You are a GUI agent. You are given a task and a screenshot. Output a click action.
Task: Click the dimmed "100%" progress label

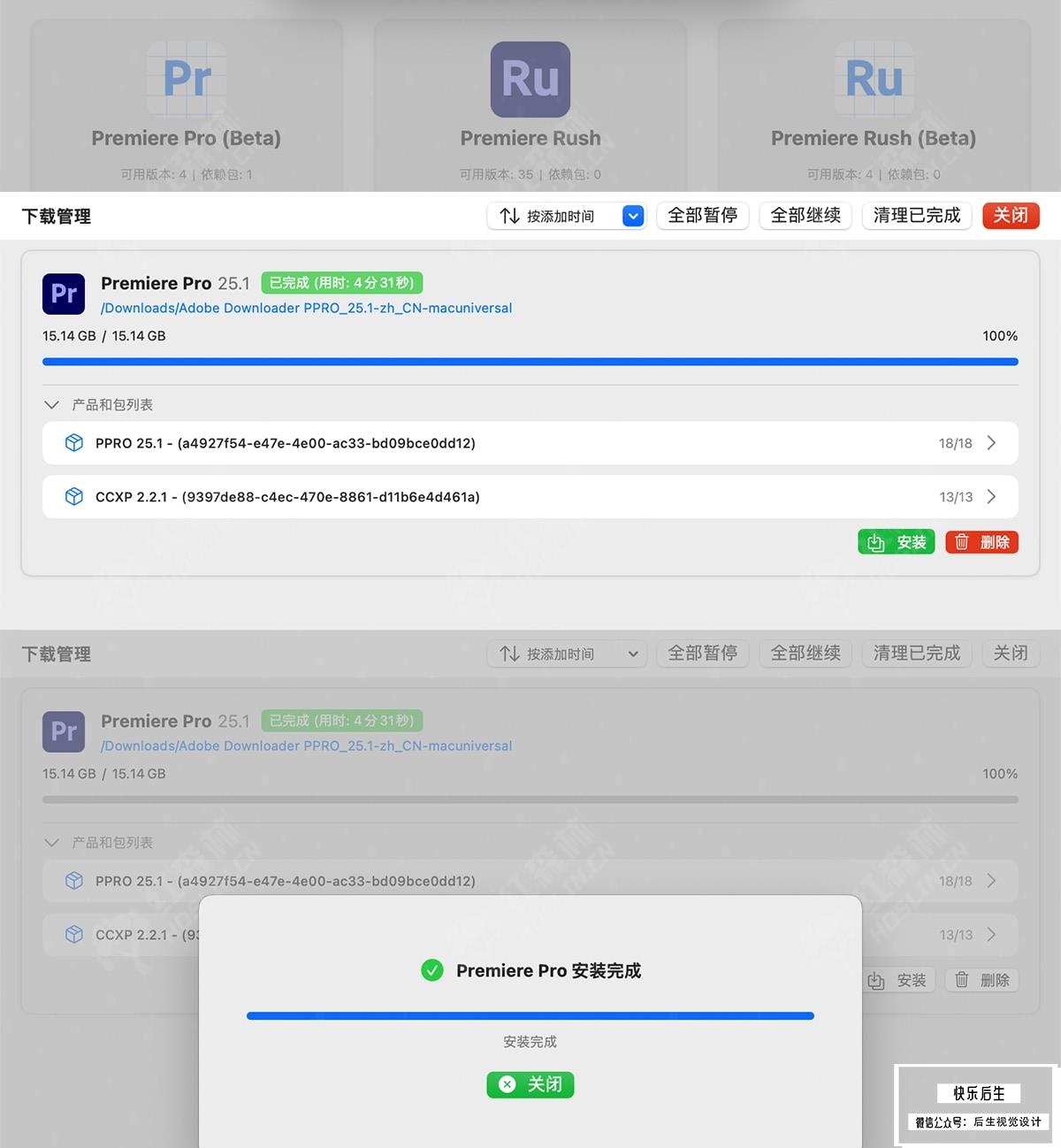click(x=1000, y=774)
